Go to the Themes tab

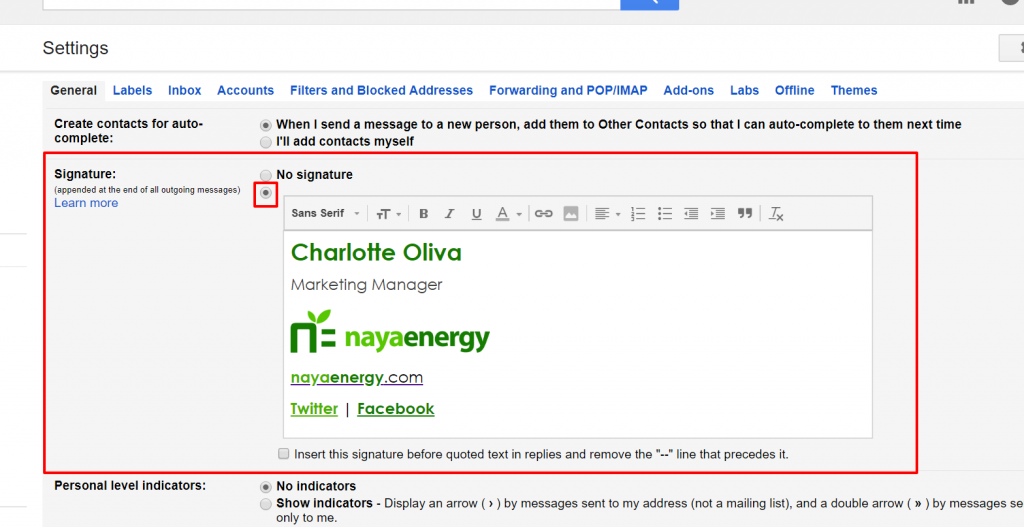click(854, 91)
